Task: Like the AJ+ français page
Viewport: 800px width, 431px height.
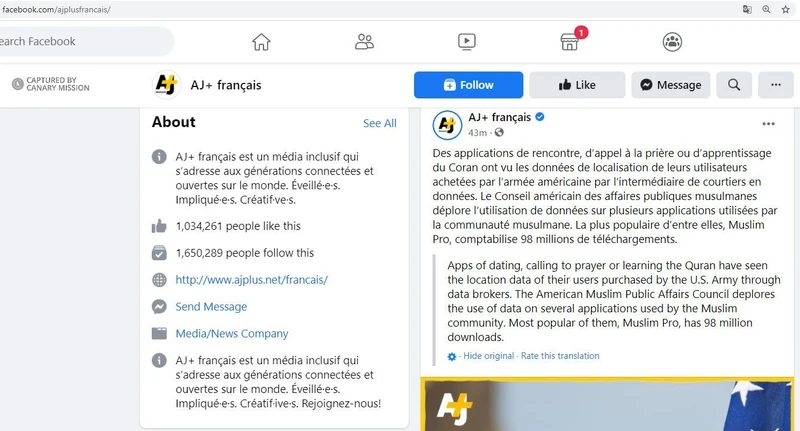Action: [x=577, y=85]
